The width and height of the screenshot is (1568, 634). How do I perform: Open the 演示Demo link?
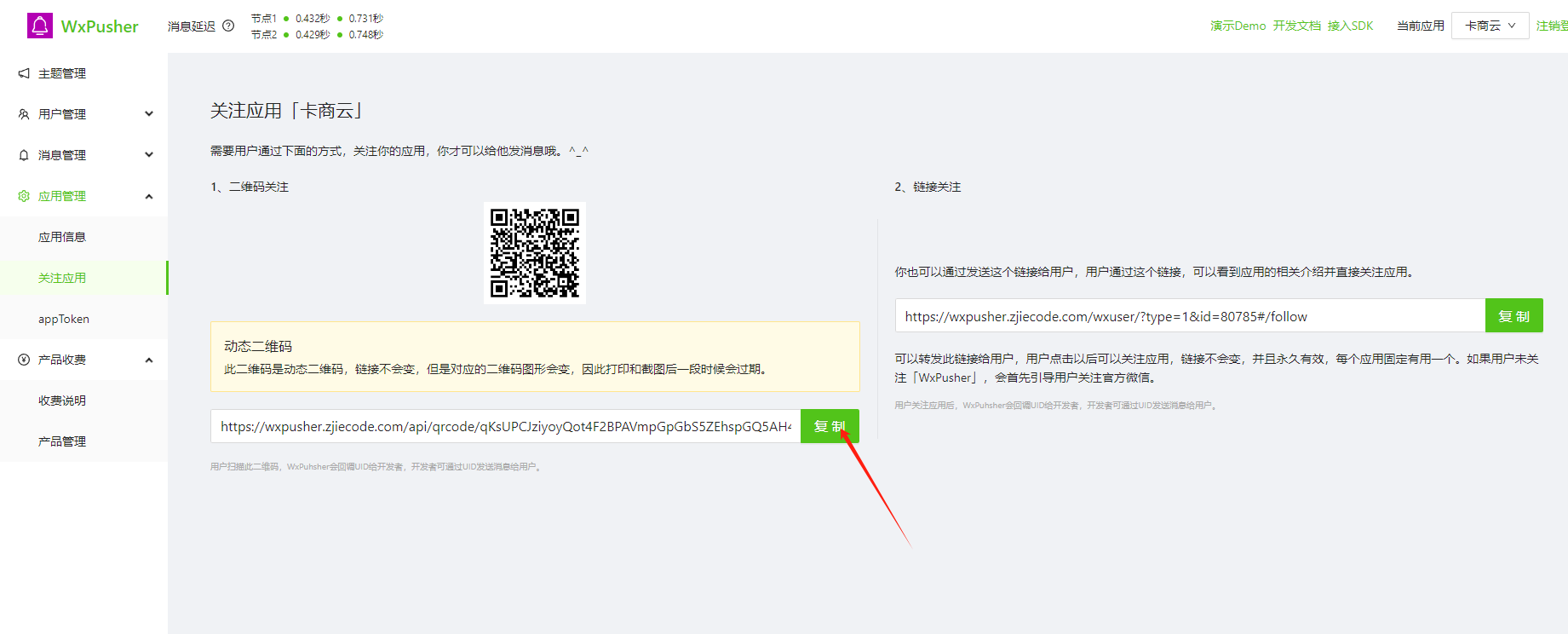click(1238, 26)
